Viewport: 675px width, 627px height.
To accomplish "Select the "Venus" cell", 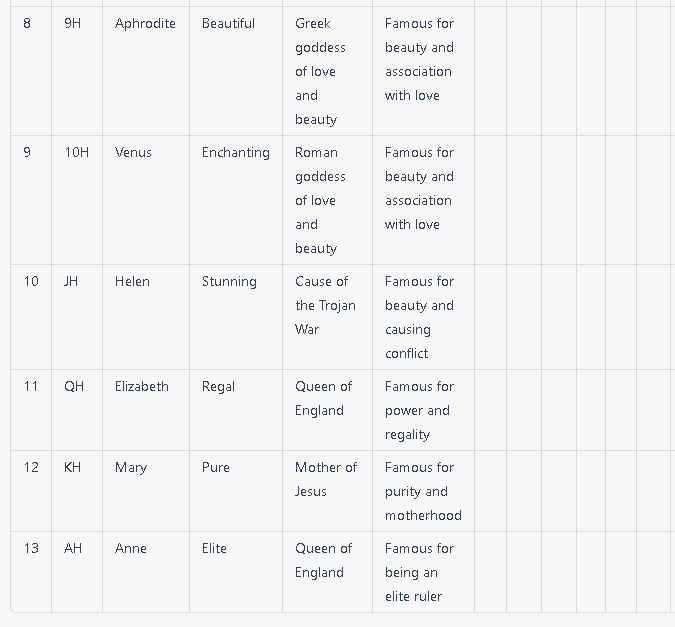I will [x=133, y=153].
